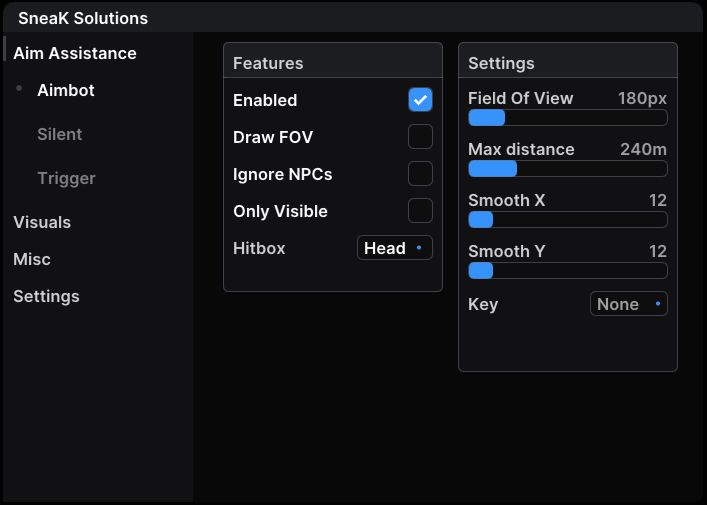Open the Misc section in sidebar
The width and height of the screenshot is (707, 505).
pos(32,259)
